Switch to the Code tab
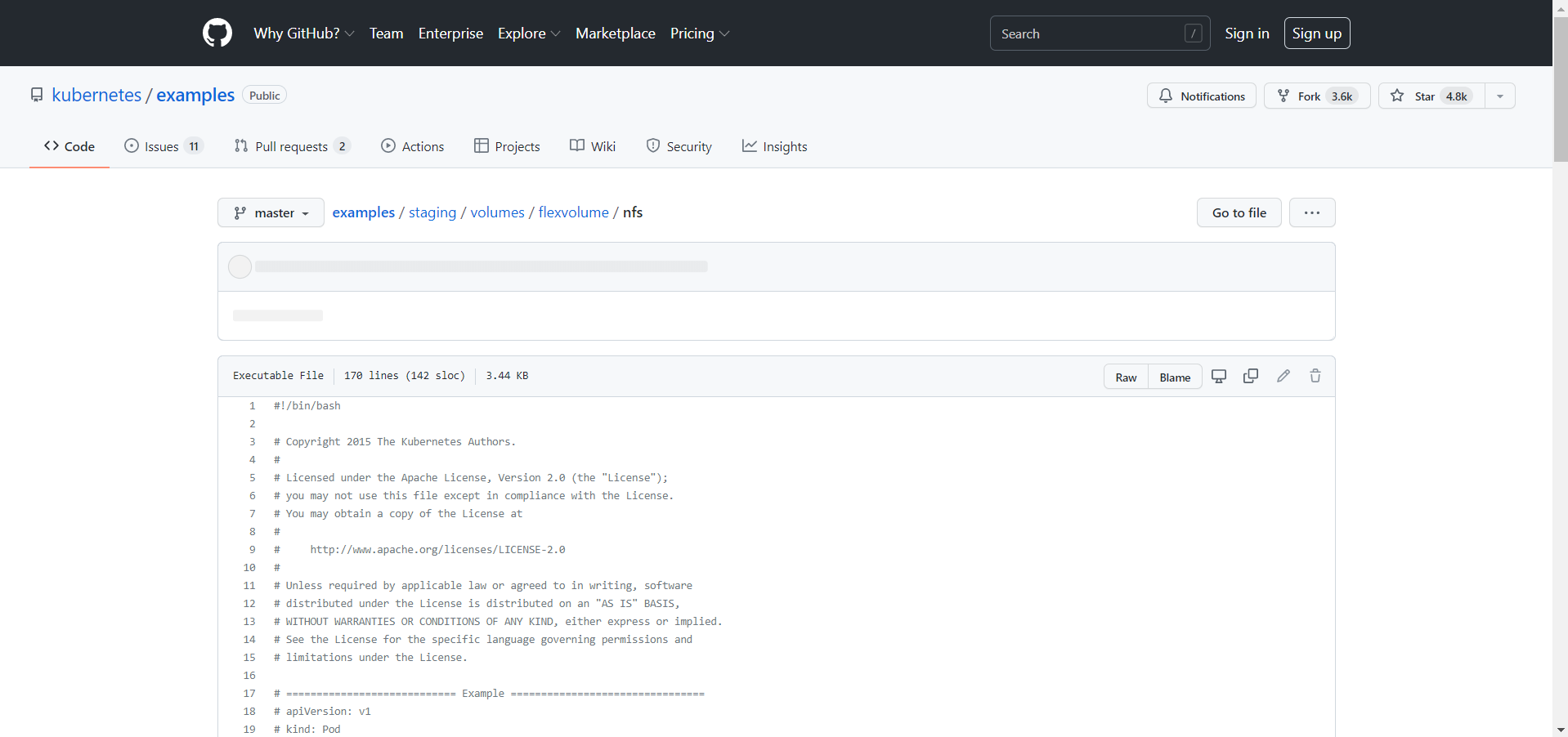1568x737 pixels. (x=69, y=146)
